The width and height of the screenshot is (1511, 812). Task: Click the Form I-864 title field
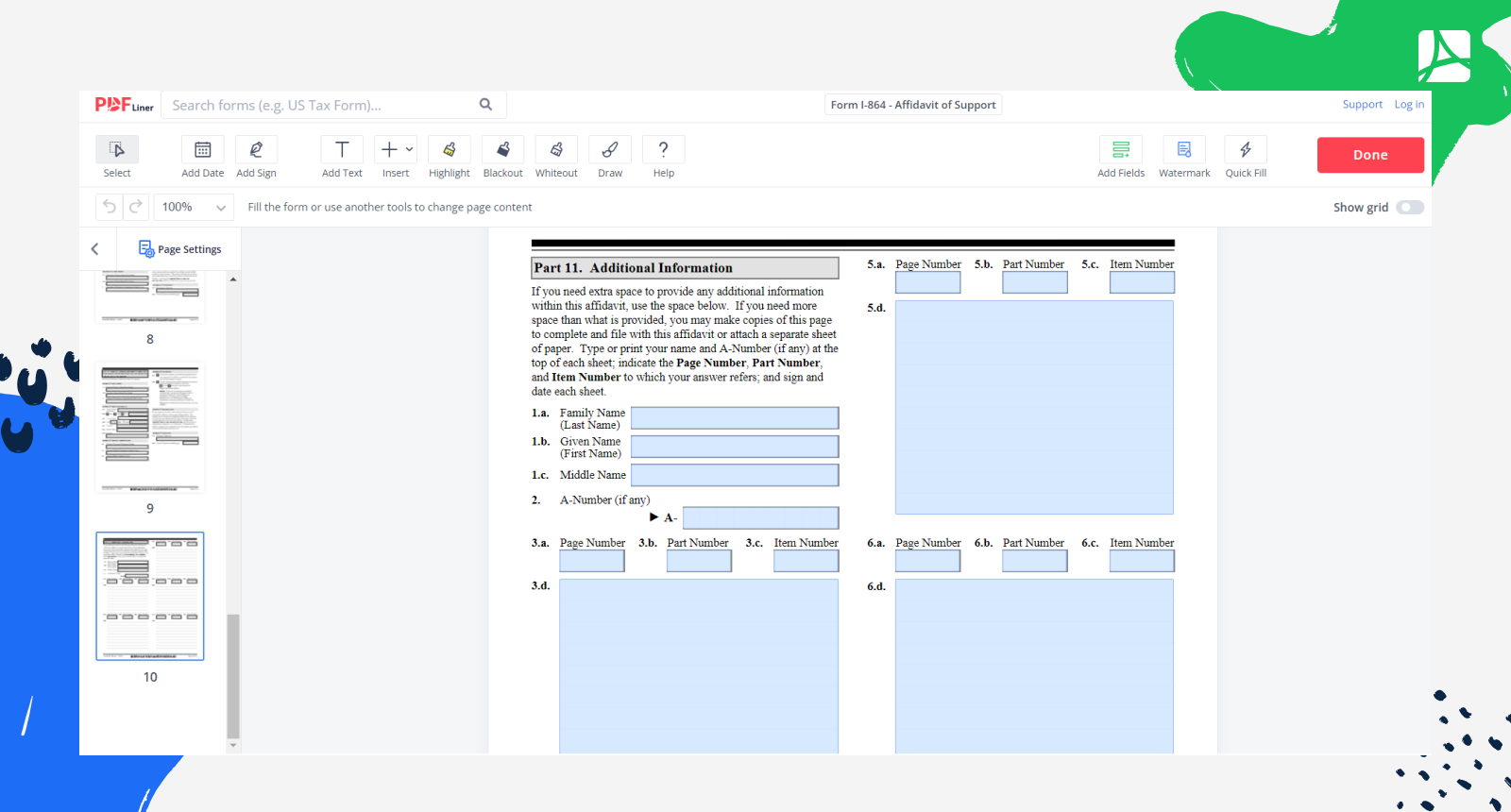tap(913, 105)
